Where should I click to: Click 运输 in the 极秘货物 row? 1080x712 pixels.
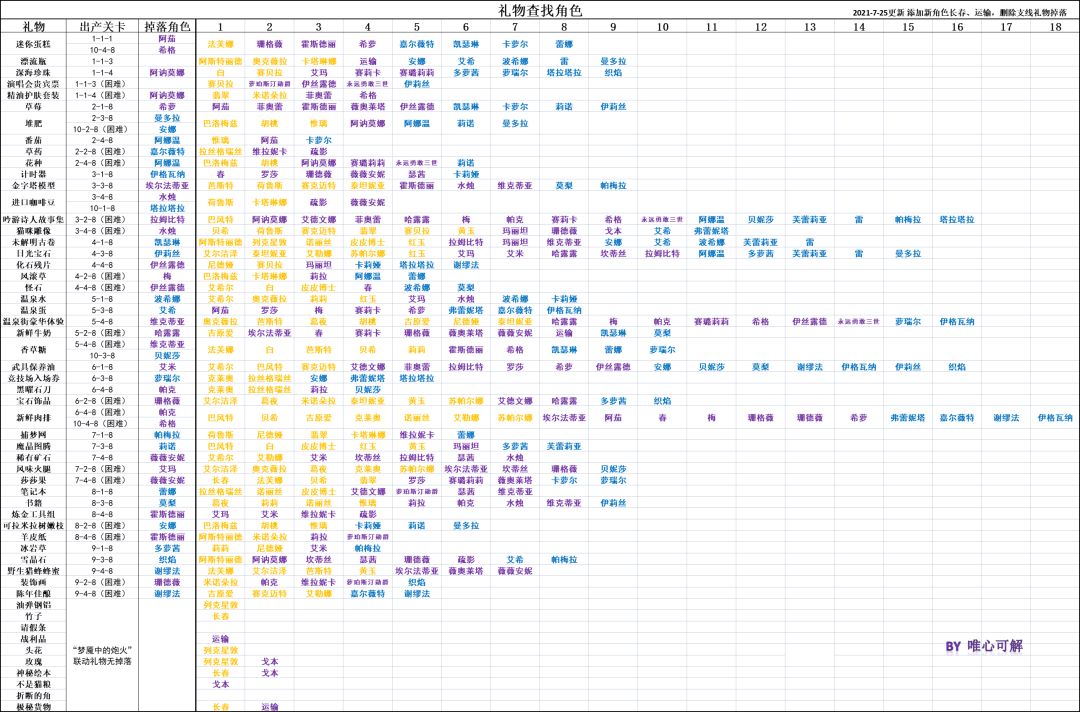click(x=269, y=706)
